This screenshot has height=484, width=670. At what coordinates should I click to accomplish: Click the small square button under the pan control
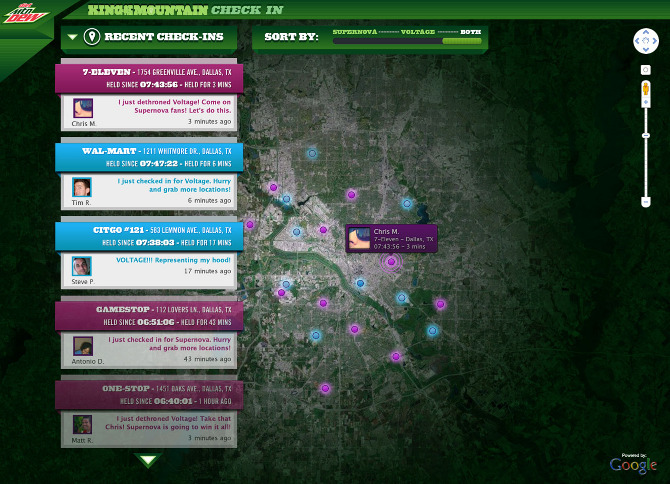pyautogui.click(x=646, y=70)
